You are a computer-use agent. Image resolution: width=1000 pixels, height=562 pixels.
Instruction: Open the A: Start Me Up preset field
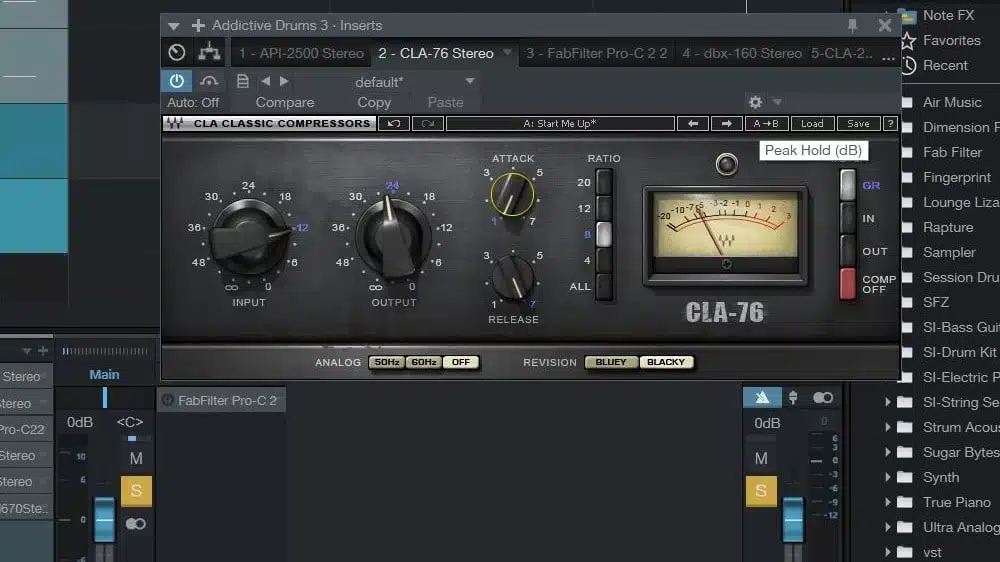(560, 124)
